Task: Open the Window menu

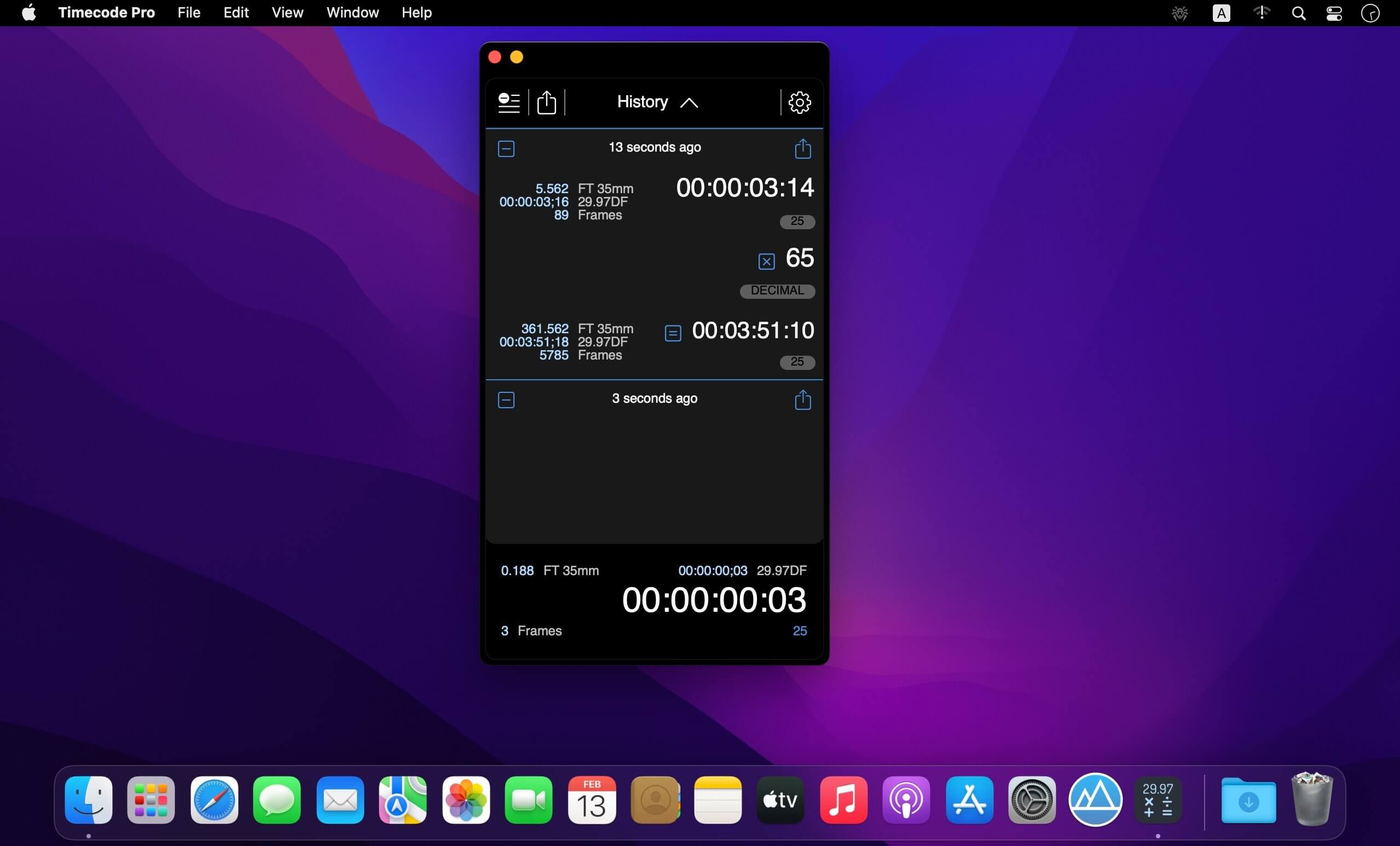Action: (x=352, y=13)
